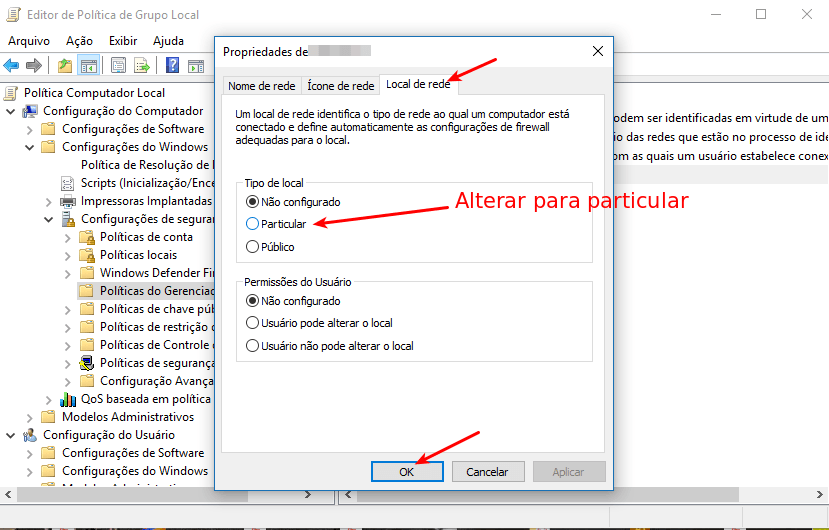Select Configuração Avançada tree item
This screenshot has height=530, width=829.
156,381
